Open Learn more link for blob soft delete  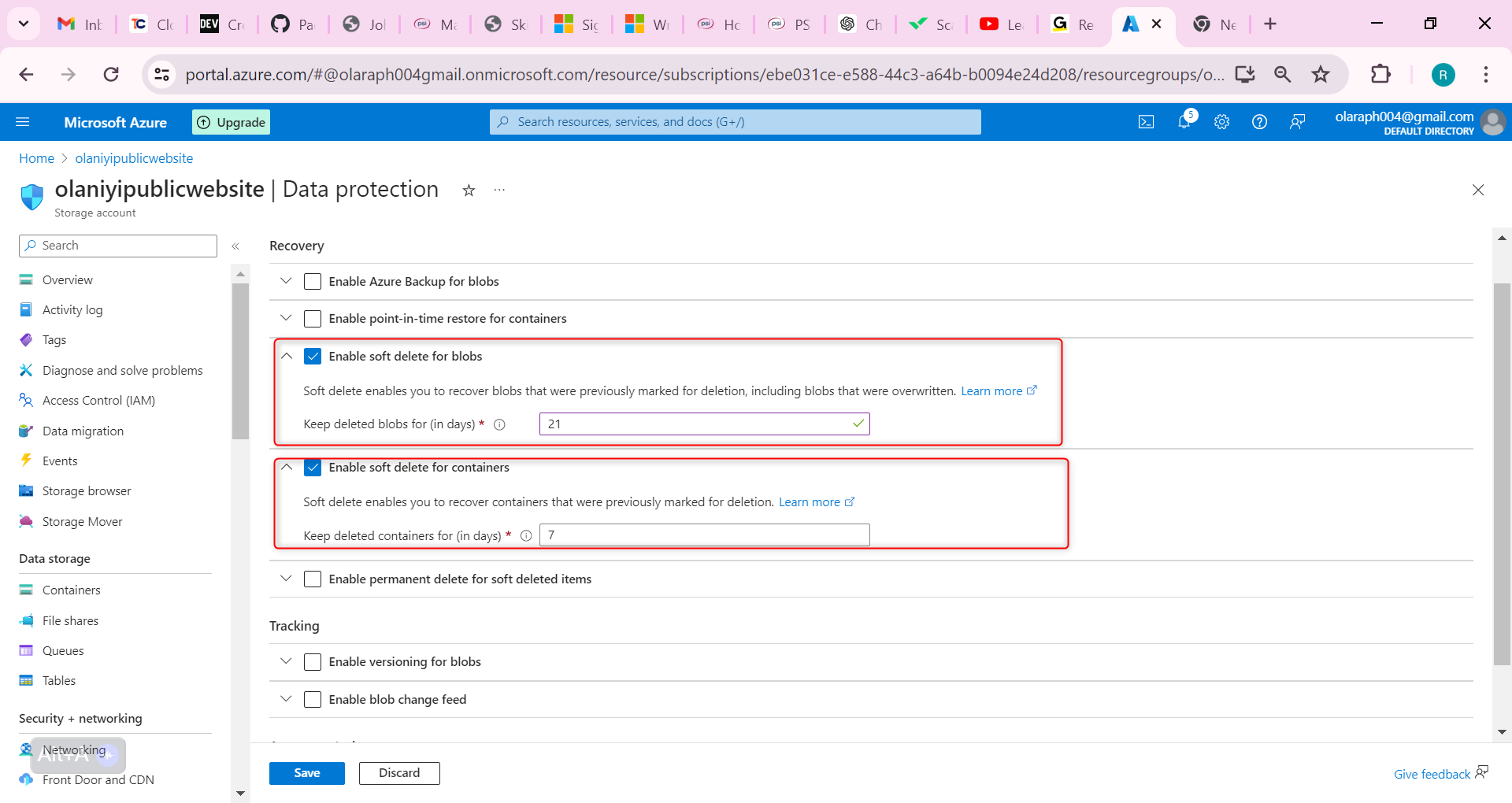coord(999,391)
